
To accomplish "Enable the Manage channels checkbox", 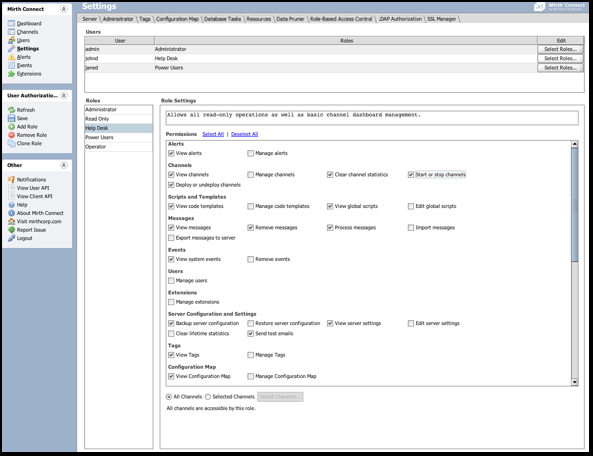I will click(250, 175).
